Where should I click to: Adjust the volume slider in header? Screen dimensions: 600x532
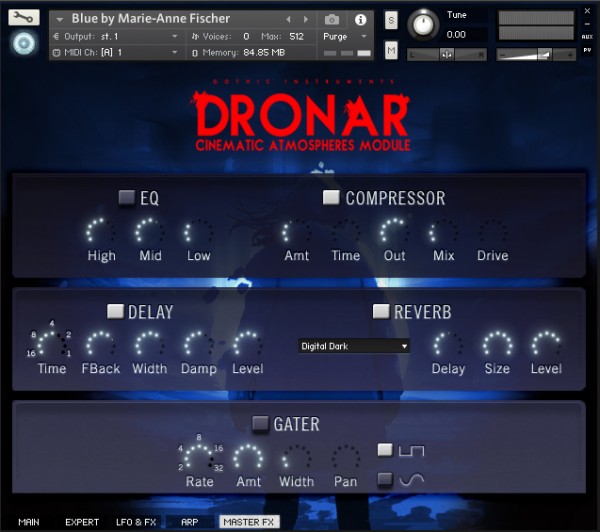pos(536,55)
